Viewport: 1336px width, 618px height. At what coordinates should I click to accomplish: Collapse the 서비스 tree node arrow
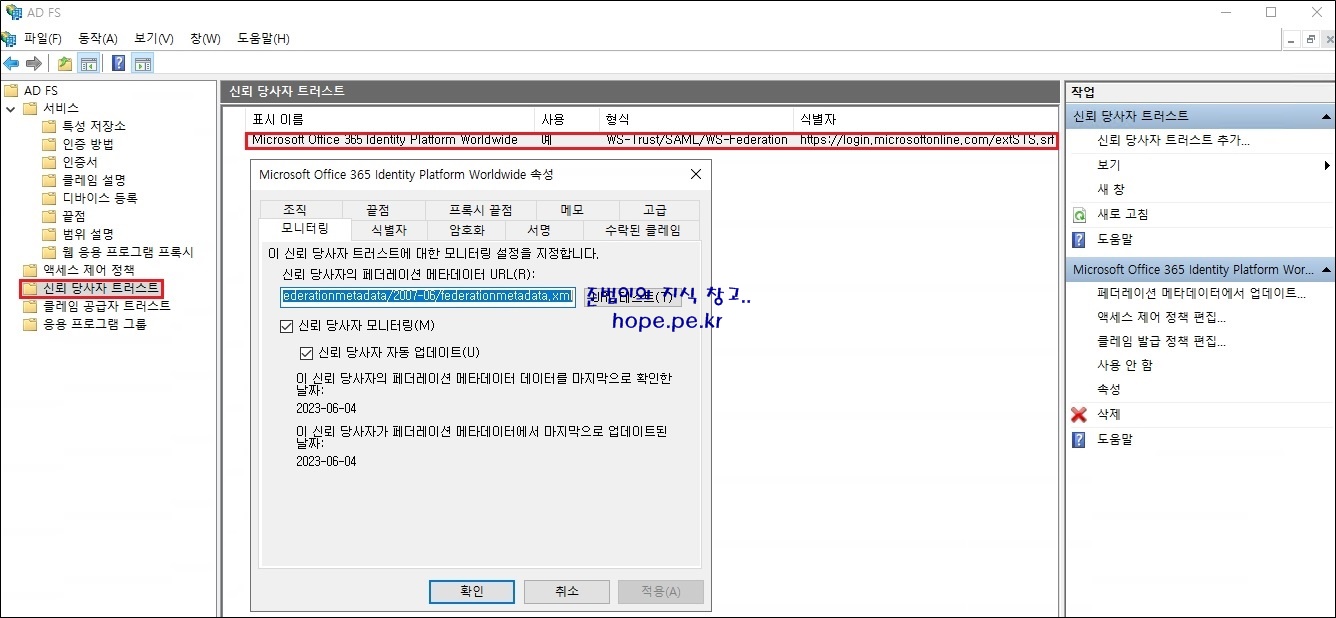(11, 108)
